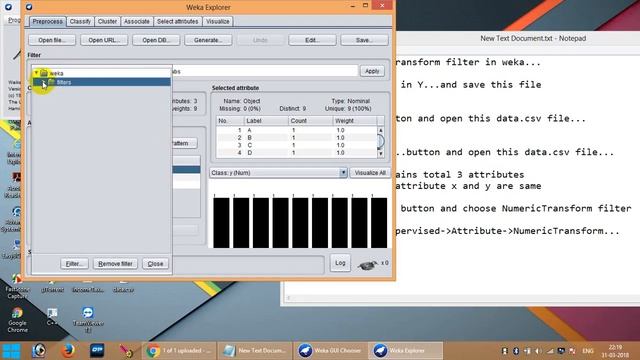Click the Weight column header
Image resolution: width=640 pixels, height=360 pixels.
point(354,121)
